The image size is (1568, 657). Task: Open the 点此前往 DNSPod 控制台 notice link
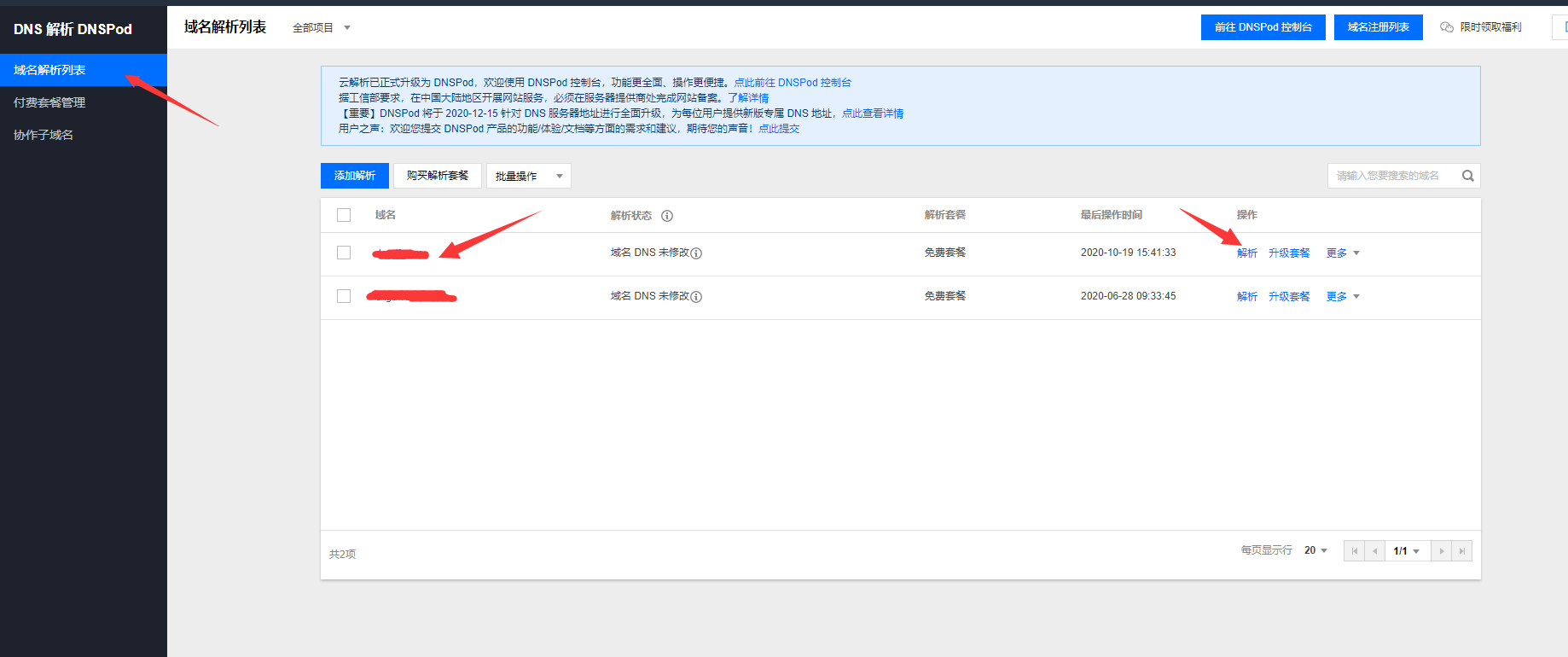point(793,83)
